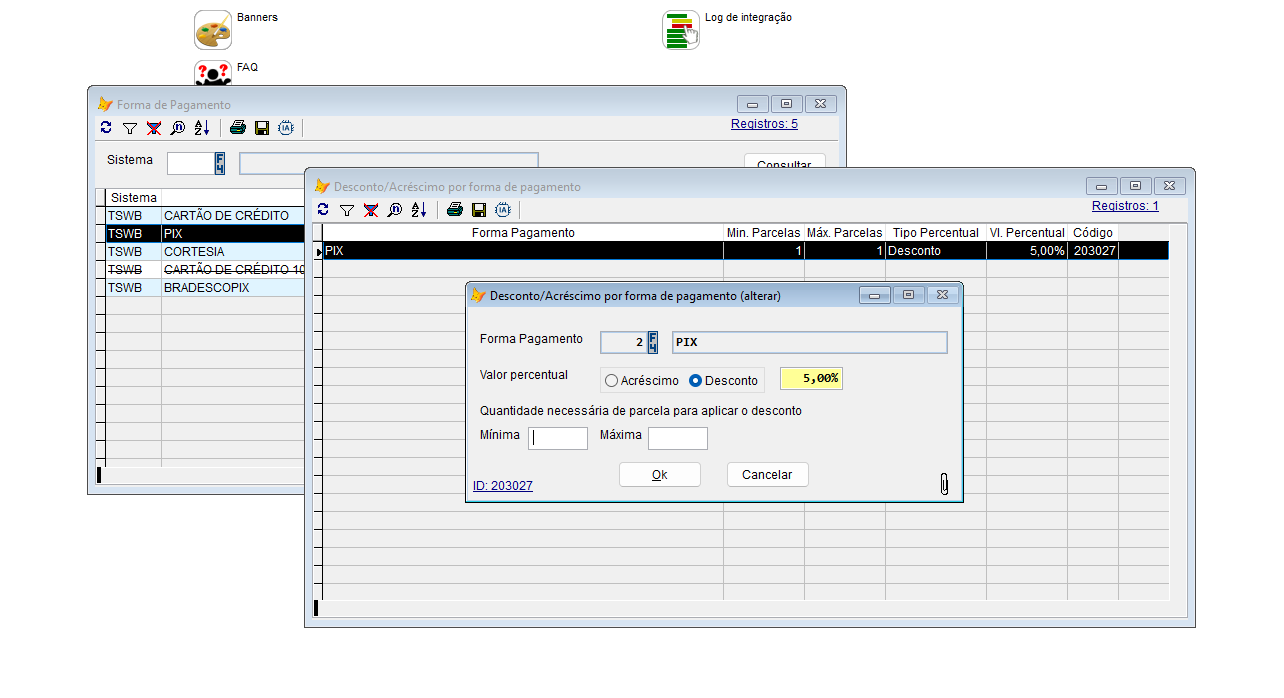1284x698 pixels.
Task: Click the Registros: 5 link
Action: click(764, 124)
